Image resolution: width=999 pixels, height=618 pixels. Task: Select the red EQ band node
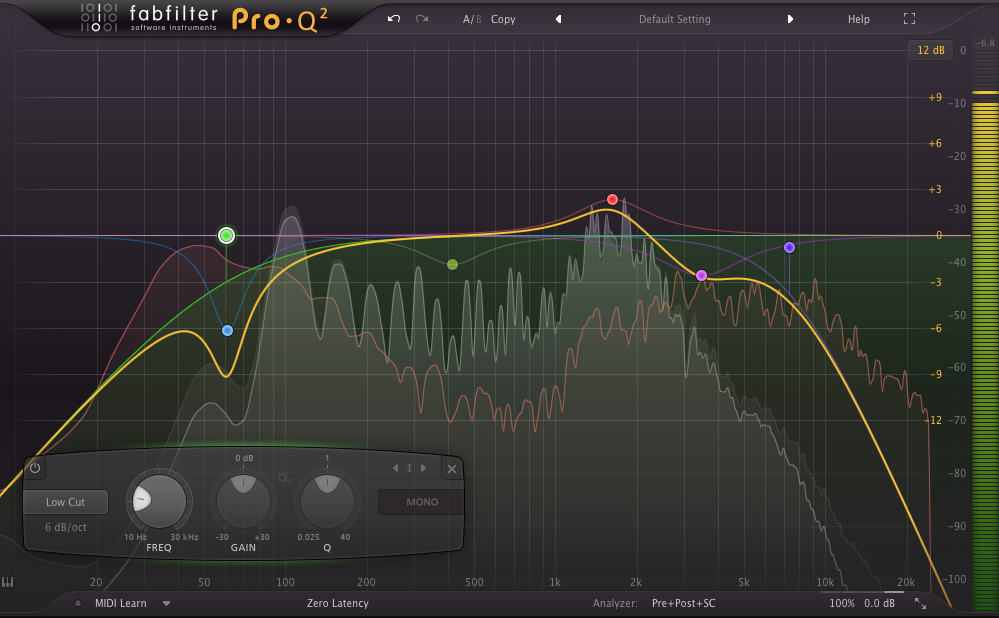[612, 199]
